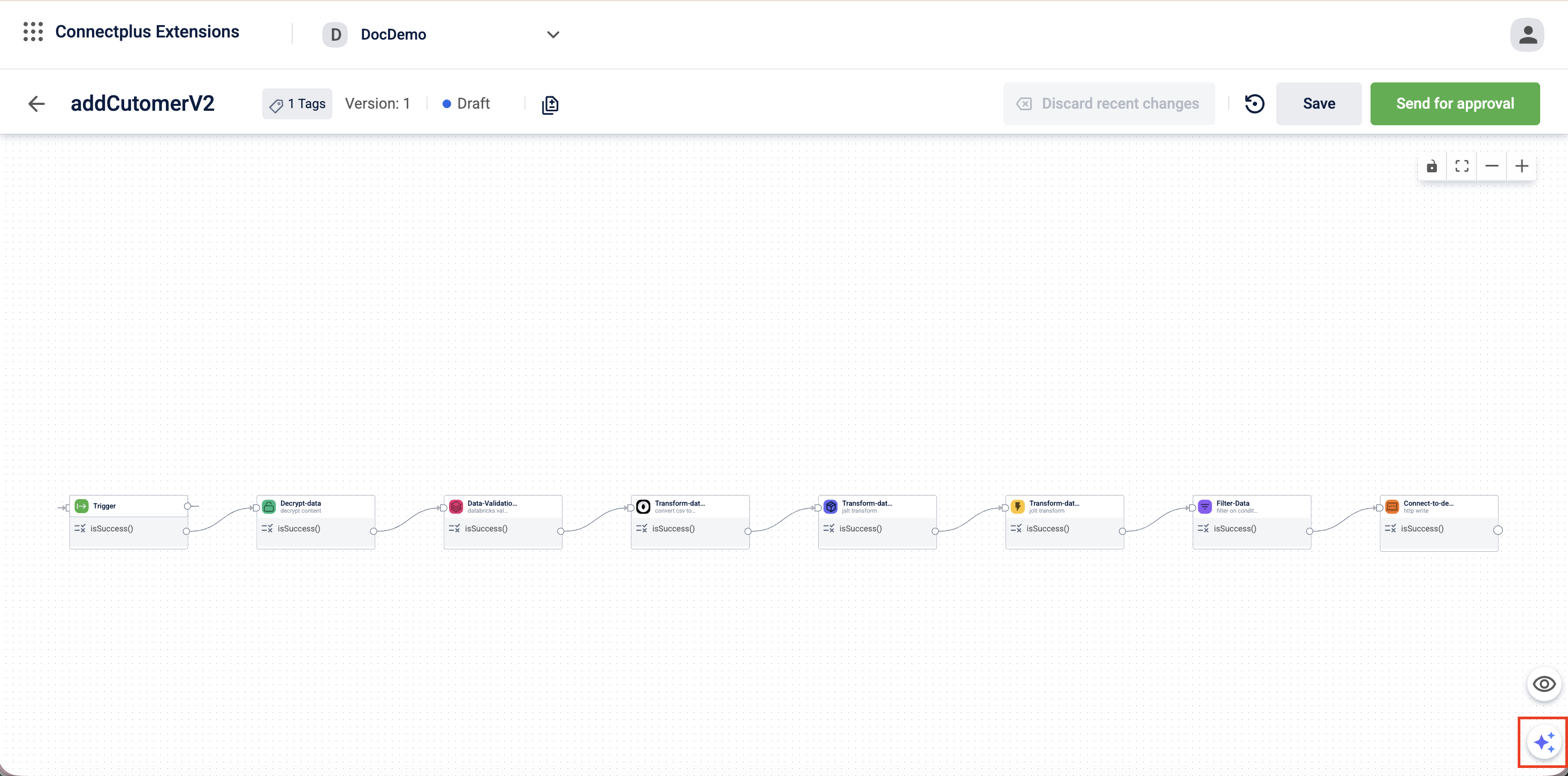The width and height of the screenshot is (1568, 776).
Task: Open the apps grid launcher icon
Action: pos(33,32)
